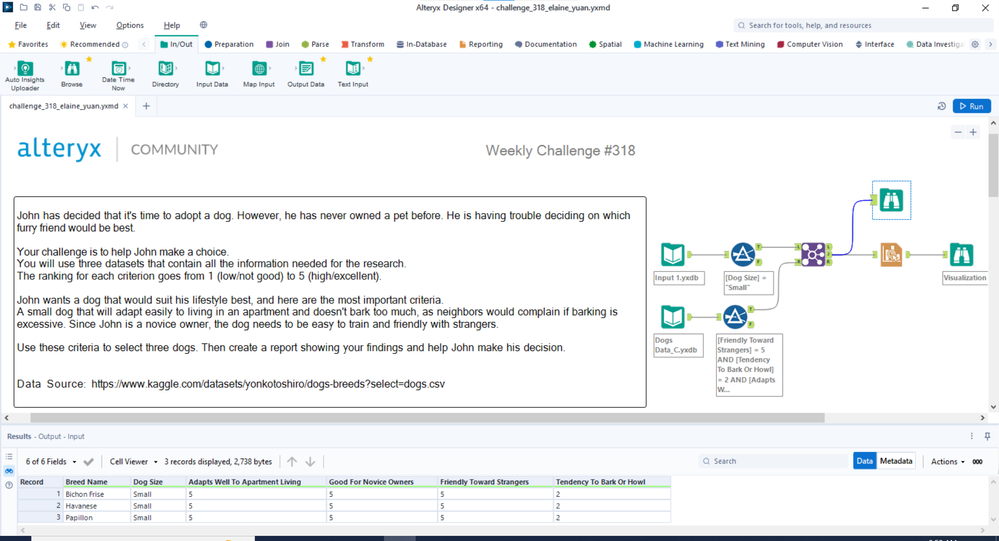Viewport: 999px width, 541px height.
Task: Open the File menu
Action: 21,25
